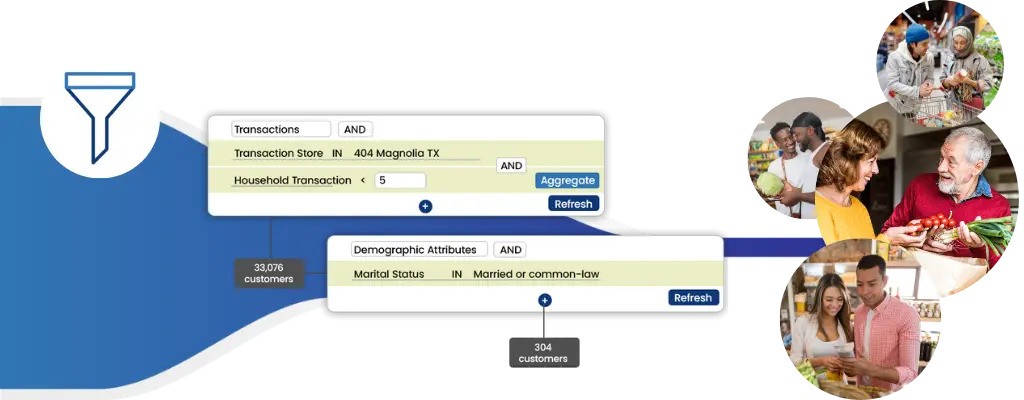Select the Marital Status field label
1024x400 pixels.
coord(389,274)
